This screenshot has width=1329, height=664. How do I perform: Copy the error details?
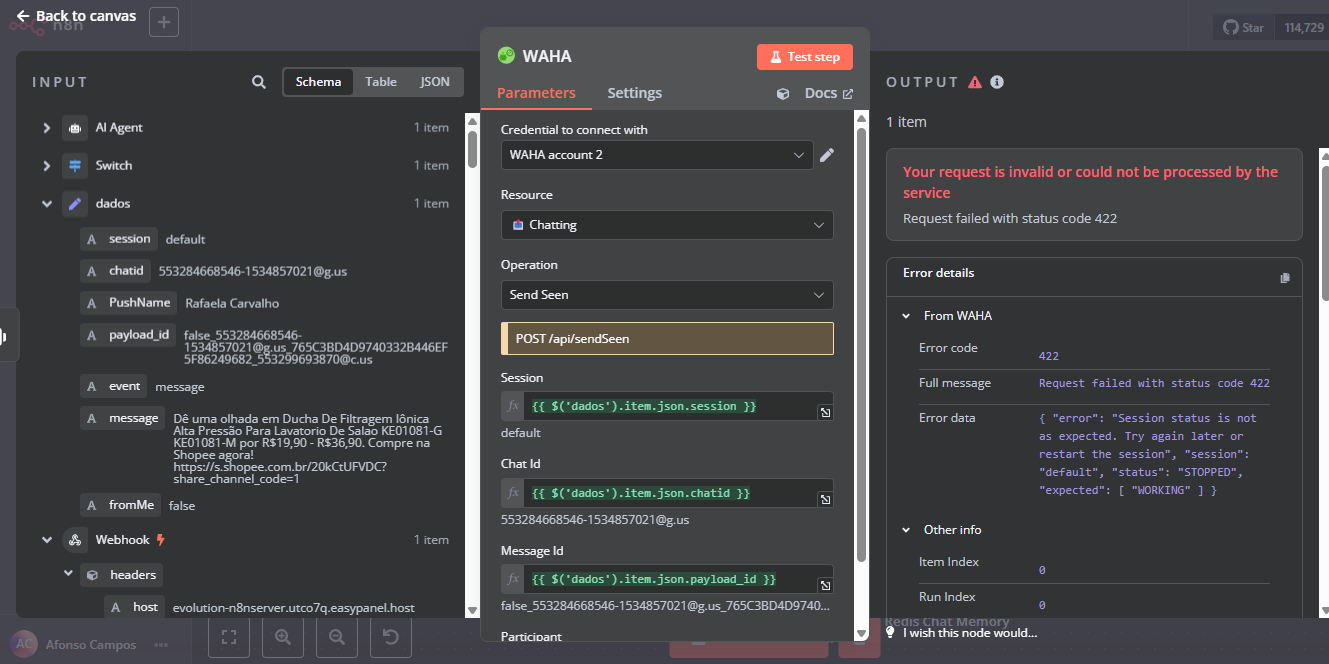pyautogui.click(x=1285, y=277)
